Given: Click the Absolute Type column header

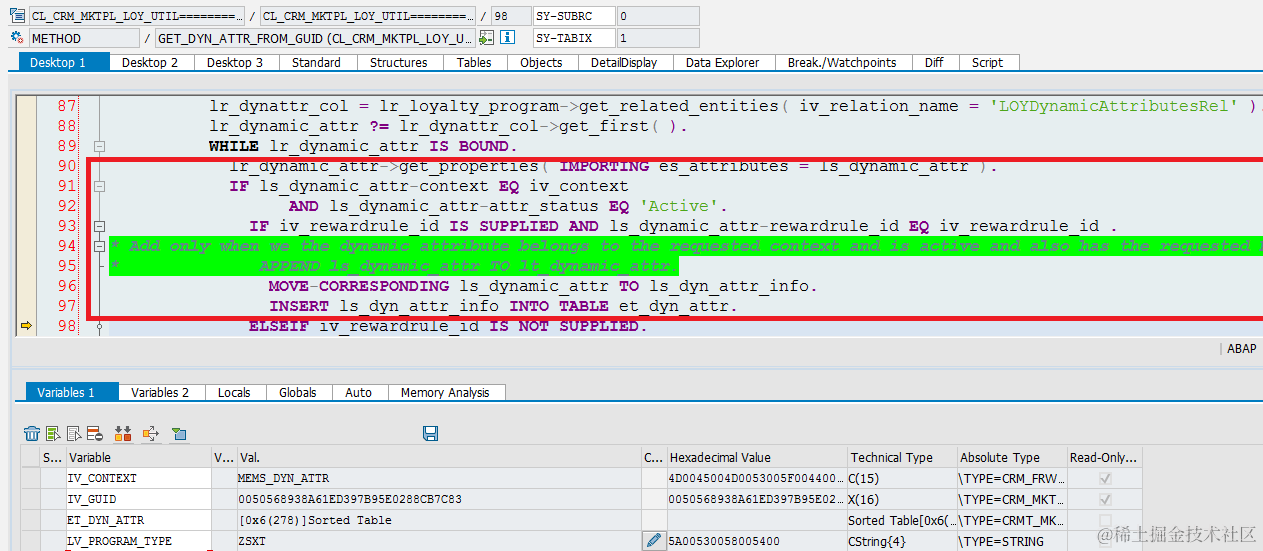Looking at the screenshot, I should tap(1012, 457).
